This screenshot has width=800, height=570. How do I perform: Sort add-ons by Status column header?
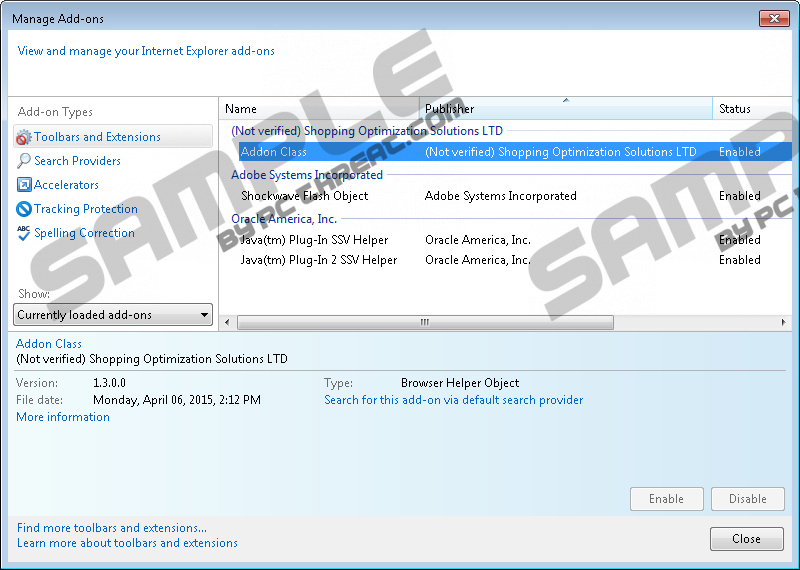pyautogui.click(x=750, y=109)
